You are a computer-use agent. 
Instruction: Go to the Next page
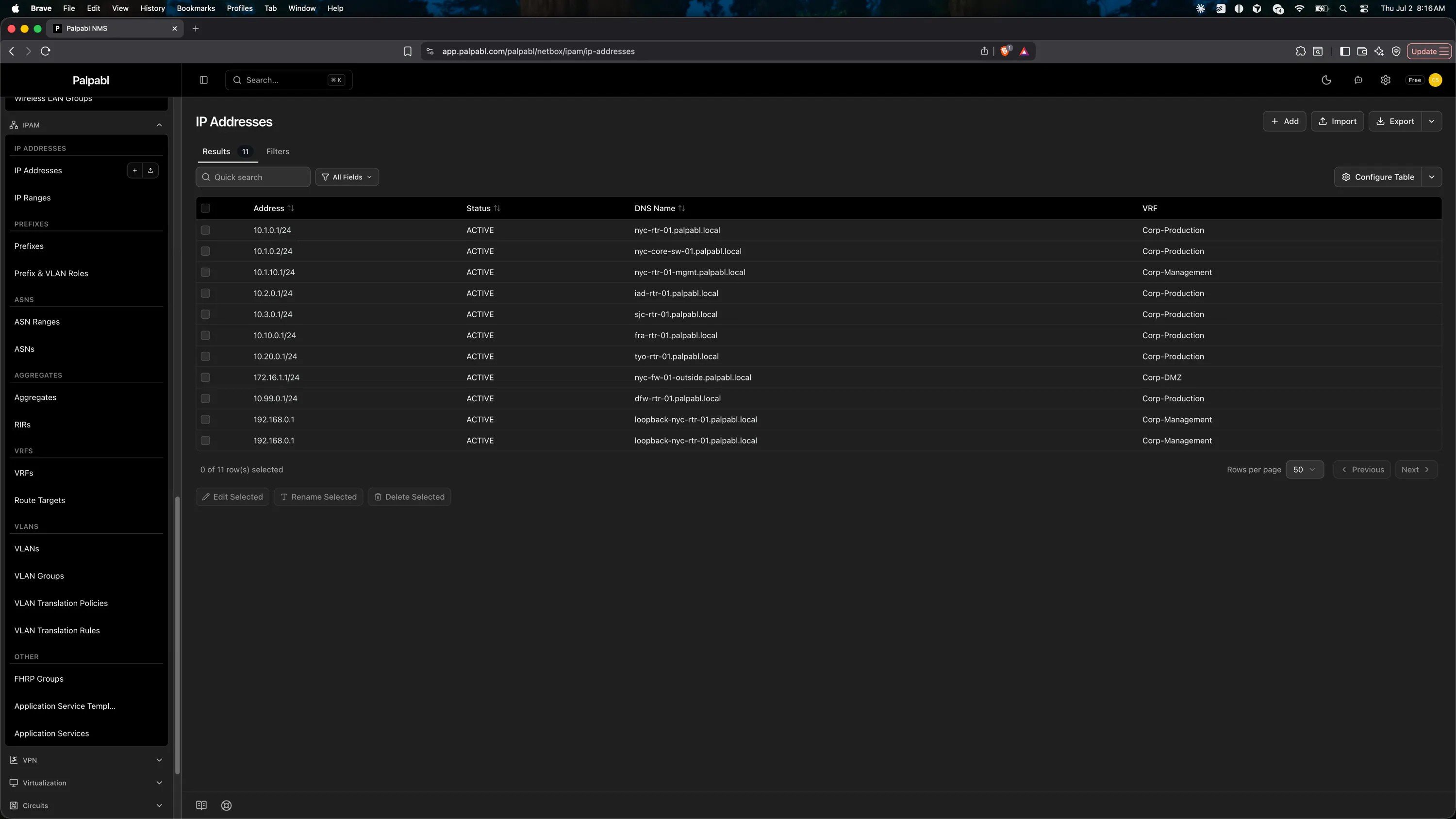point(1416,469)
